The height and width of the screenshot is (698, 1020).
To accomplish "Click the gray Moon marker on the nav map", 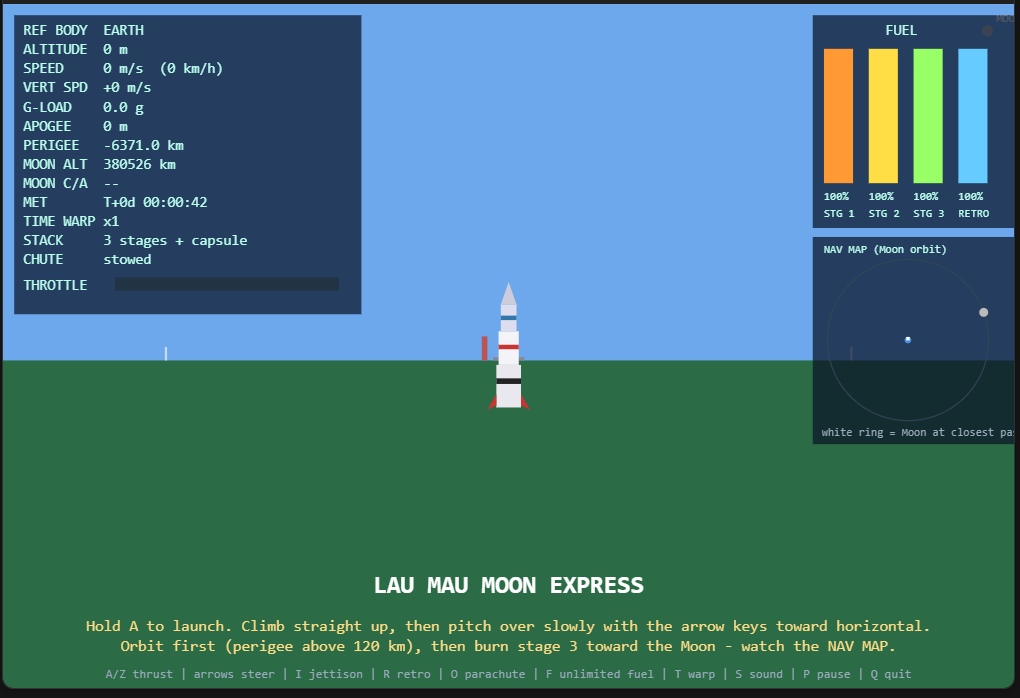I will pyautogui.click(x=984, y=312).
